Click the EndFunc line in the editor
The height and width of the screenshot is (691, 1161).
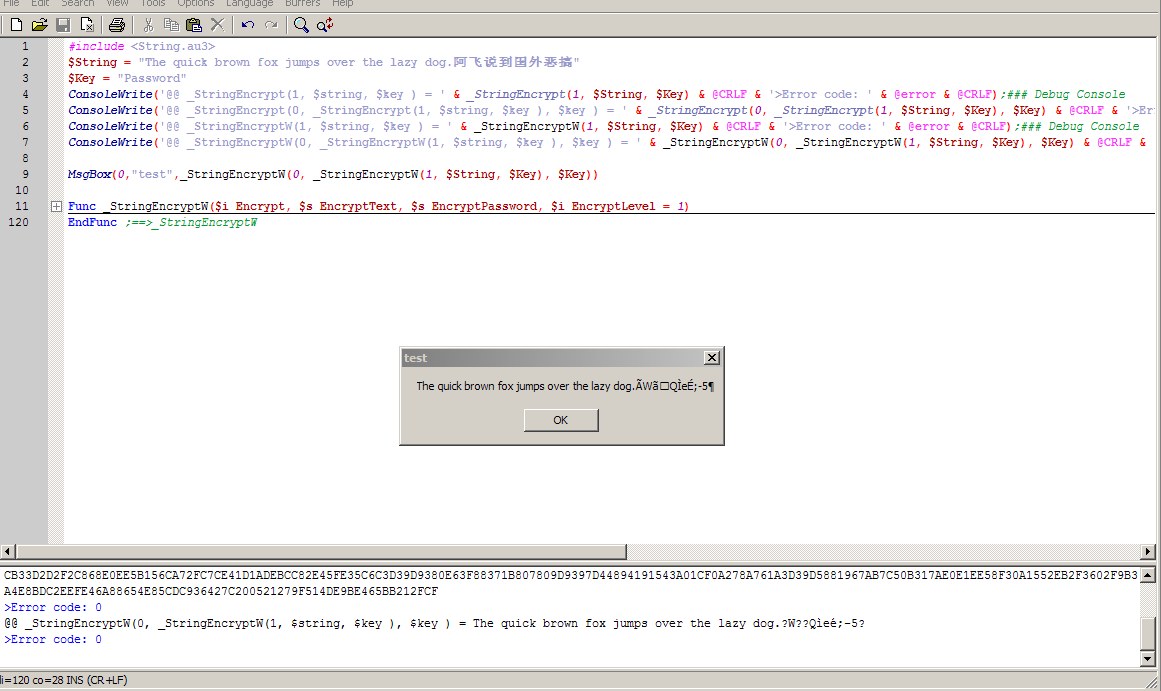click(162, 222)
